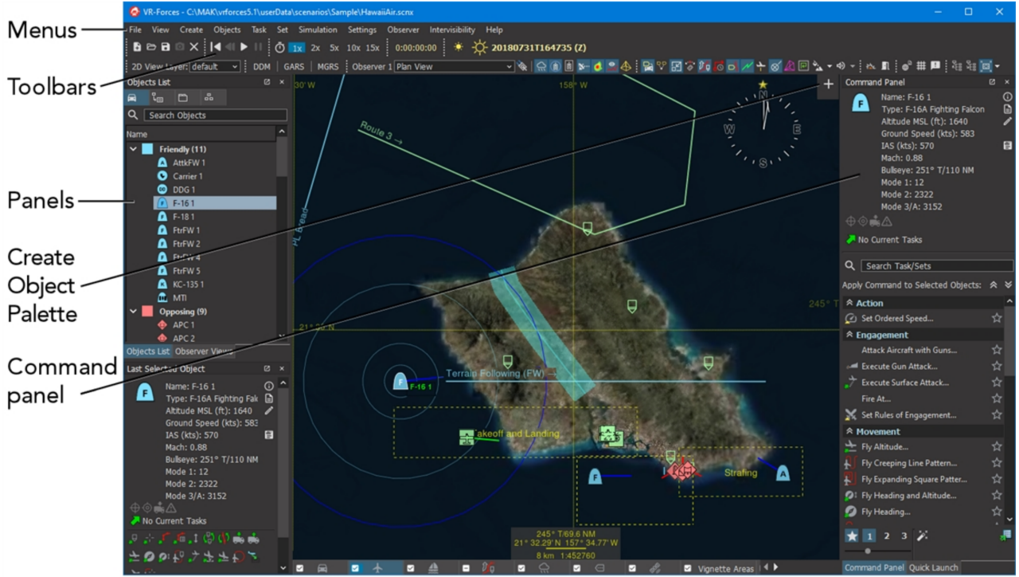Click Fly Altitude command
The width and height of the screenshot is (1019, 577).
pyautogui.click(x=884, y=447)
